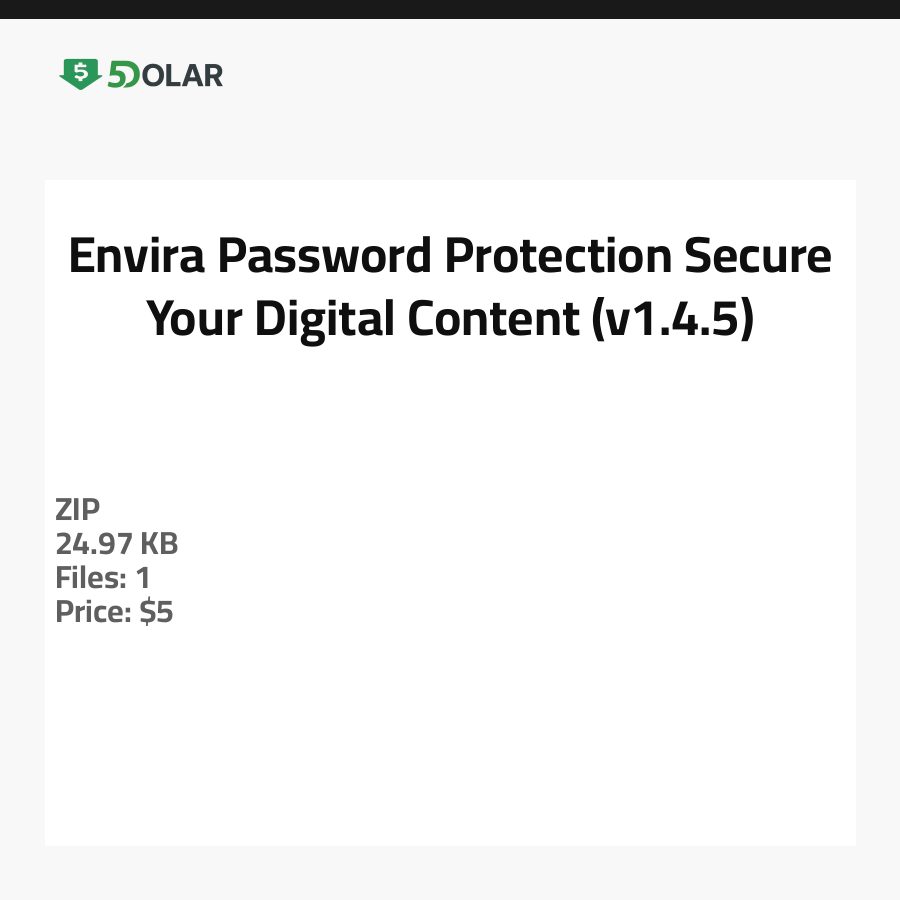The height and width of the screenshot is (900, 900).
Task: Click the $5 price value
Action: click(156, 612)
